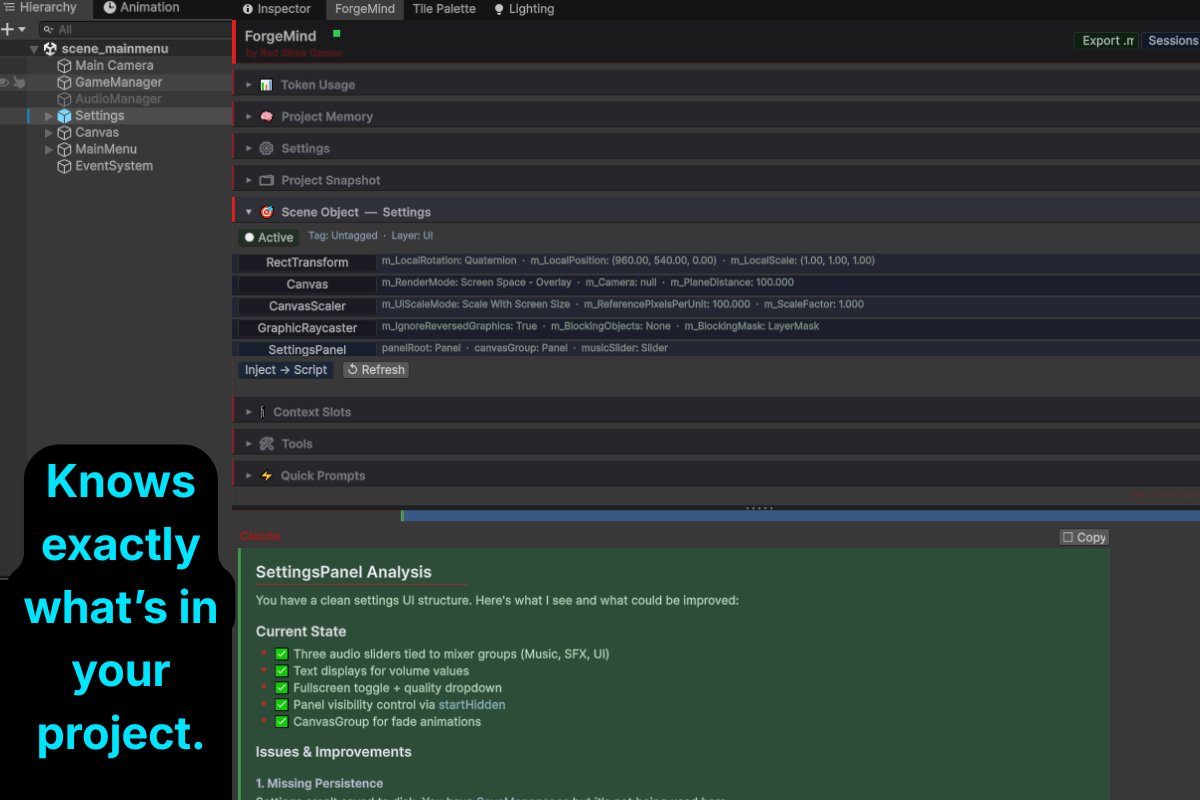Screen dimensions: 1200x800
Task: Click the Project Memory brain icon
Action: (x=266, y=117)
